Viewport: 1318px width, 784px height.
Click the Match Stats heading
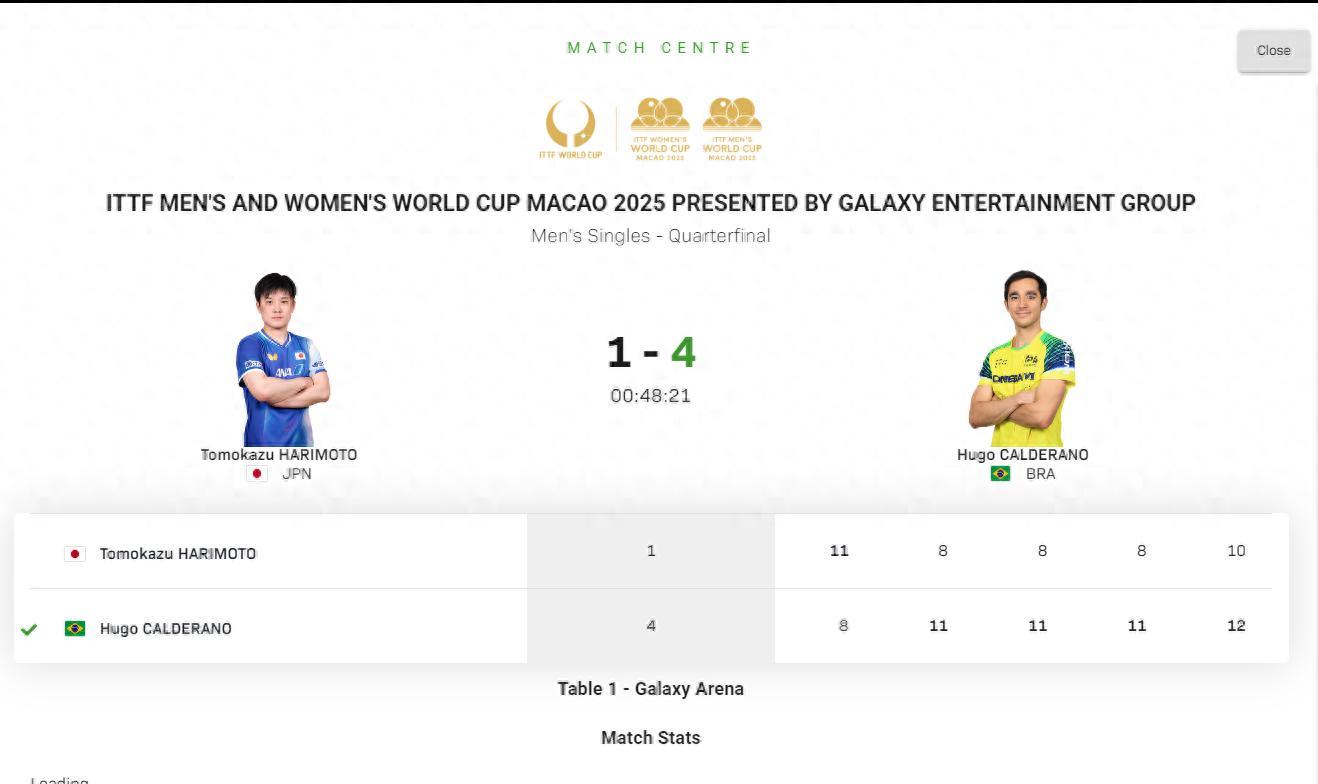(x=650, y=738)
